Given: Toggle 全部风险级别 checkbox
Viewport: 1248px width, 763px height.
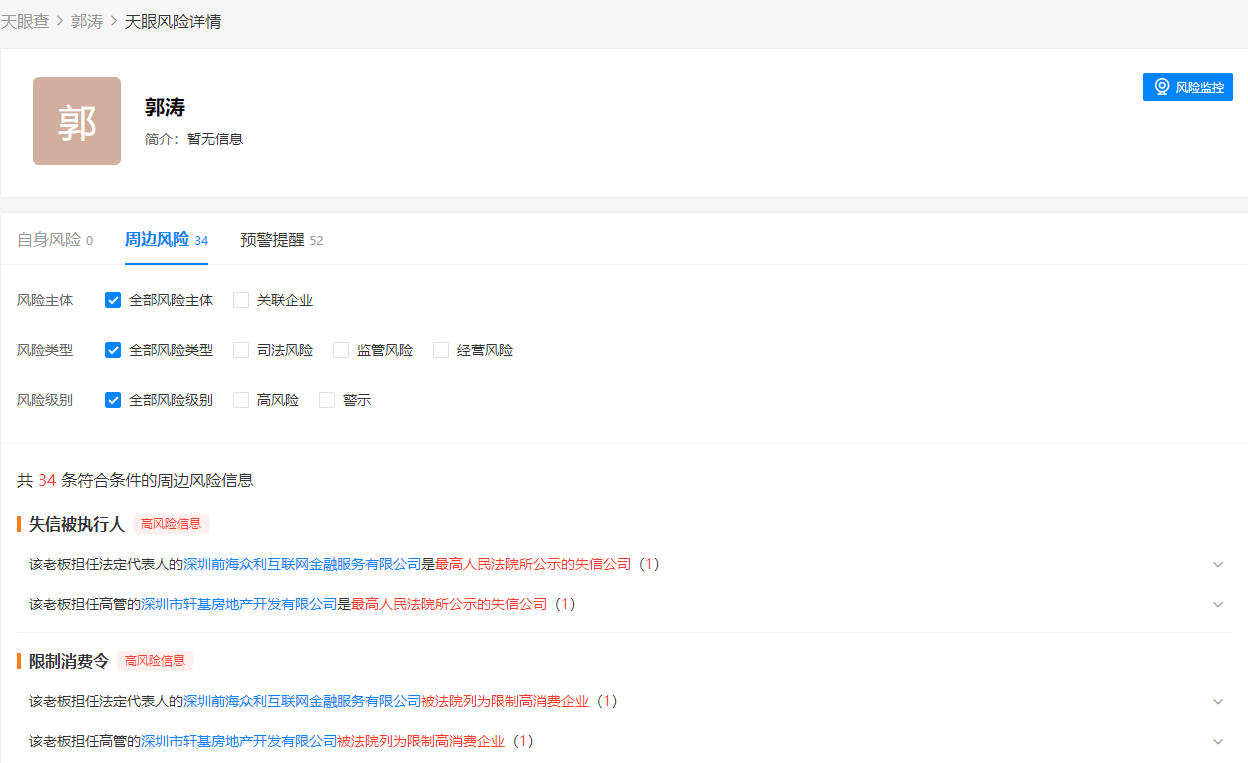Looking at the screenshot, I should click(113, 400).
